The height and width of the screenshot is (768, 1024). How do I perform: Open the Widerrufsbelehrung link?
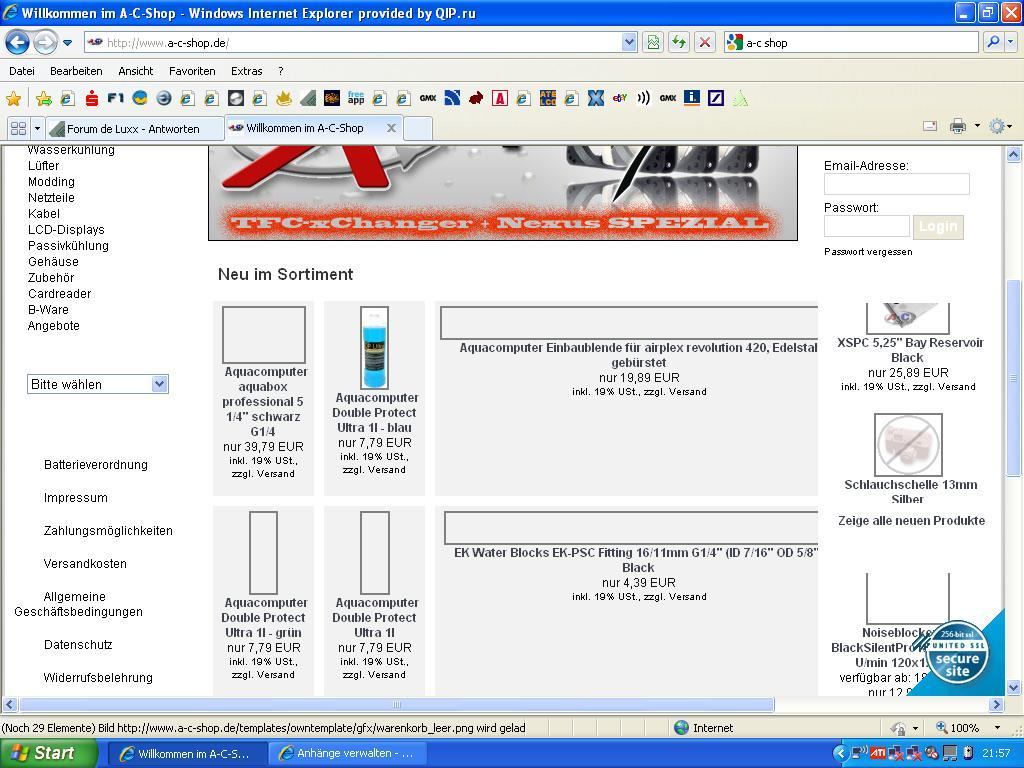98,678
